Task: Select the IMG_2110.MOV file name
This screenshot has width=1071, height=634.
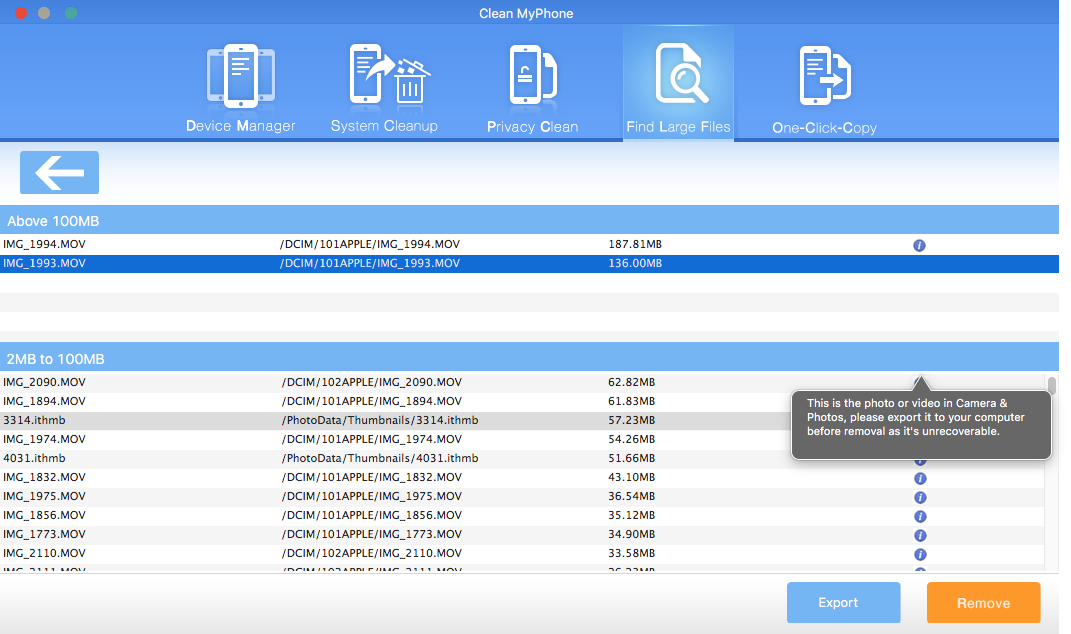Action: pyautogui.click(x=44, y=553)
